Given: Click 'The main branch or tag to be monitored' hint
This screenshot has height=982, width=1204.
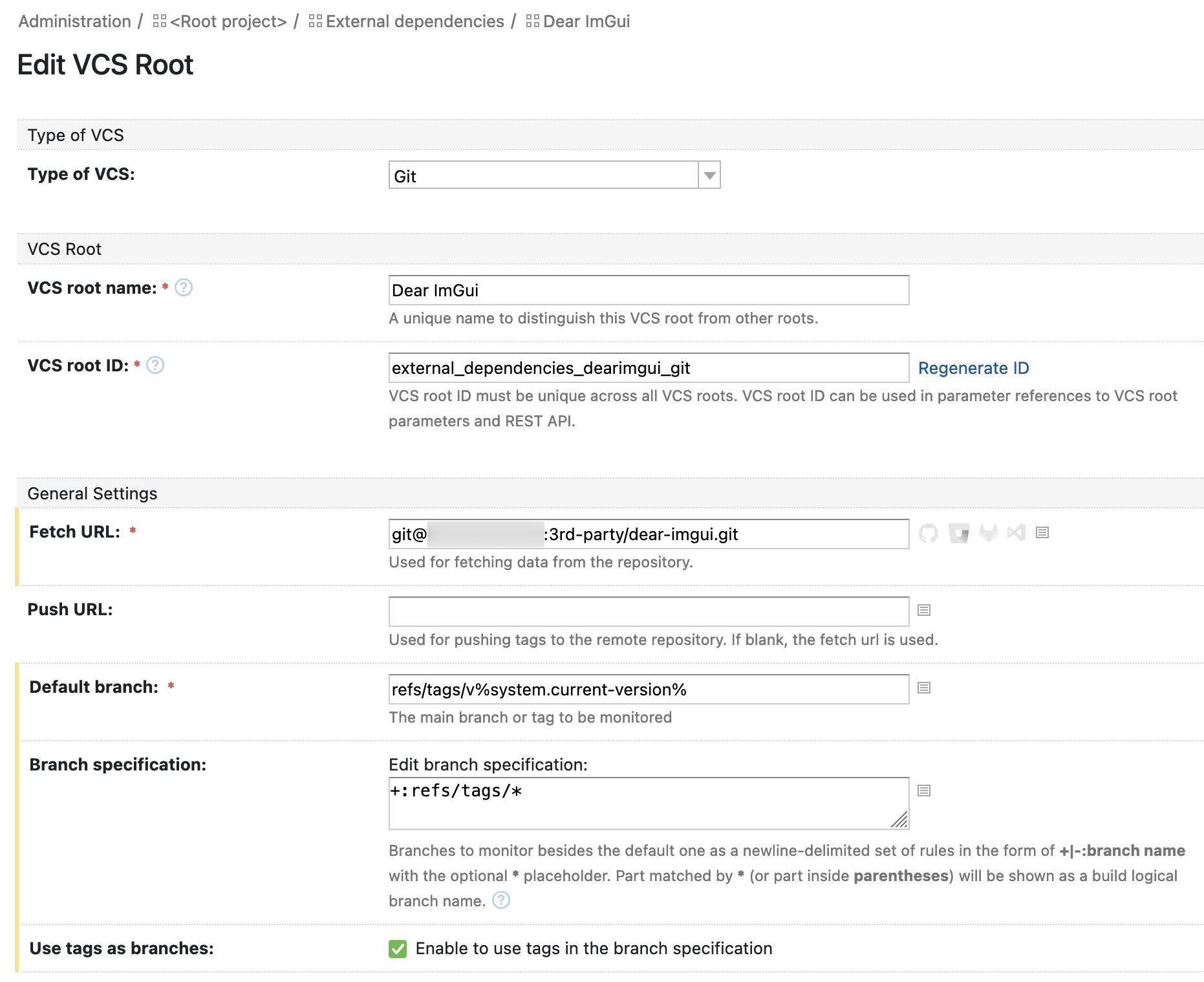Looking at the screenshot, I should click(x=530, y=717).
